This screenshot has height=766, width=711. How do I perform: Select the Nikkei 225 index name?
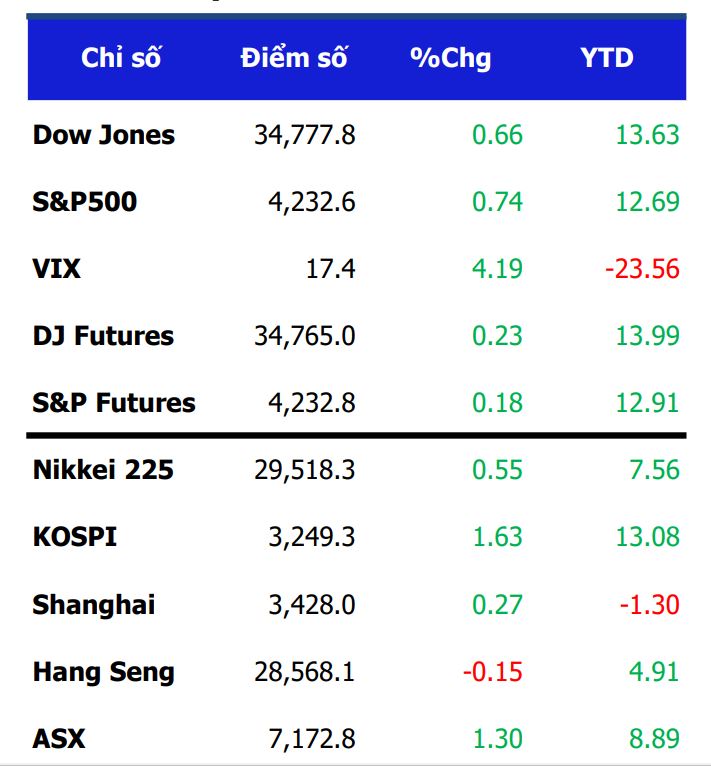point(103,470)
